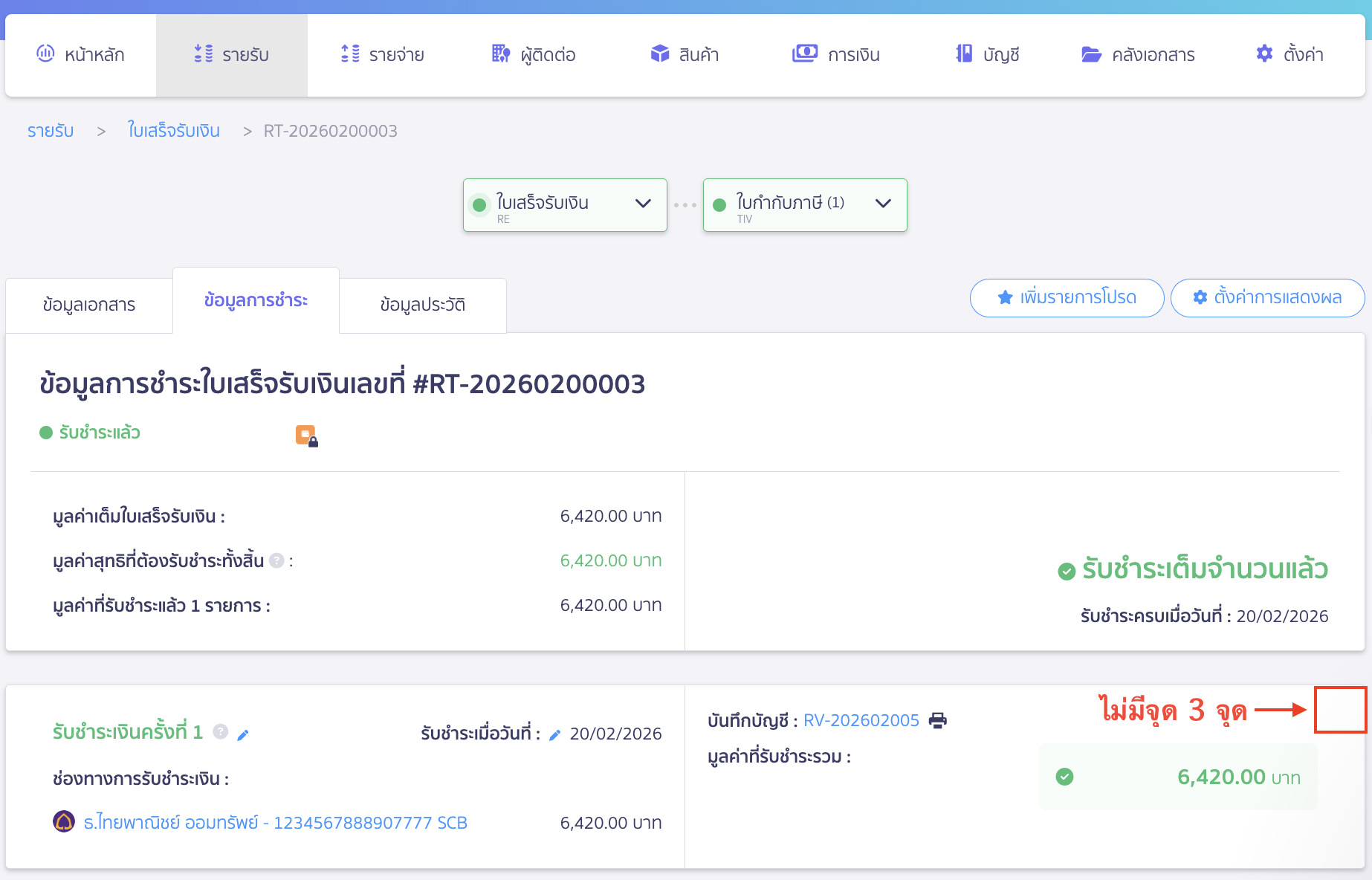
Task: Click the เพิ่มรายการโปรด button
Action: pos(1067,298)
